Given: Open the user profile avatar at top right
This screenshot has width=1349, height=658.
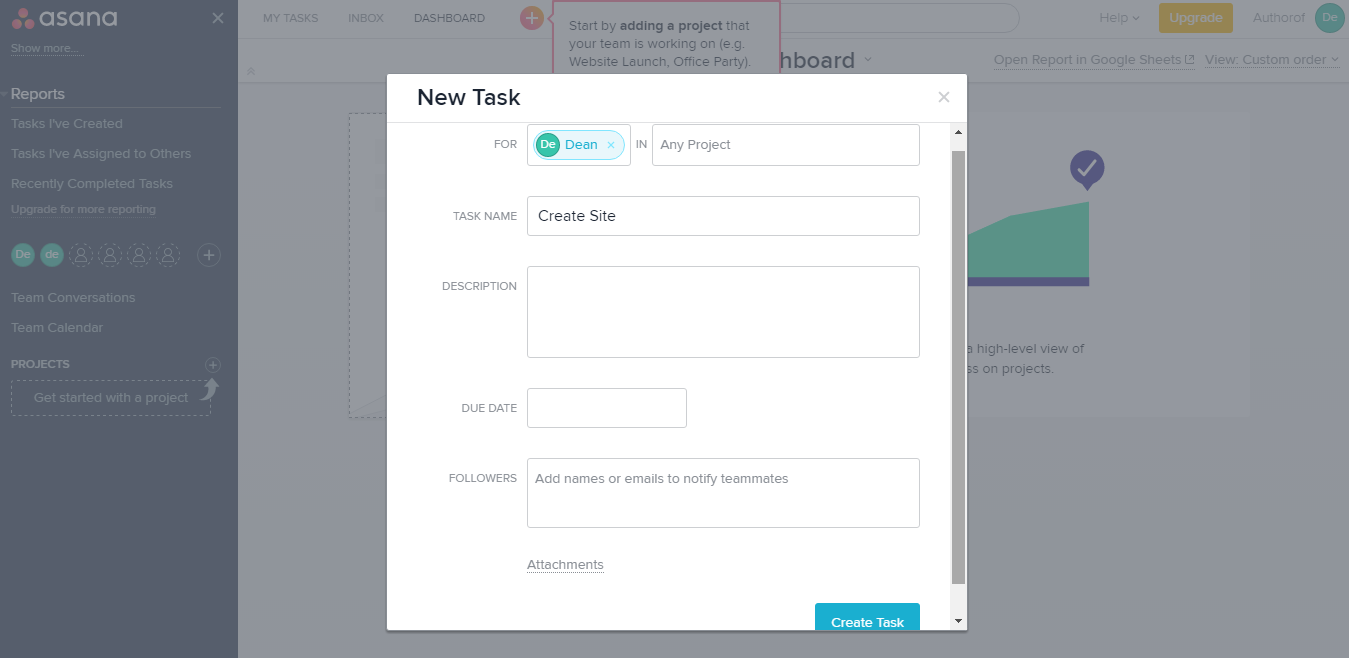Looking at the screenshot, I should pos(1329,18).
